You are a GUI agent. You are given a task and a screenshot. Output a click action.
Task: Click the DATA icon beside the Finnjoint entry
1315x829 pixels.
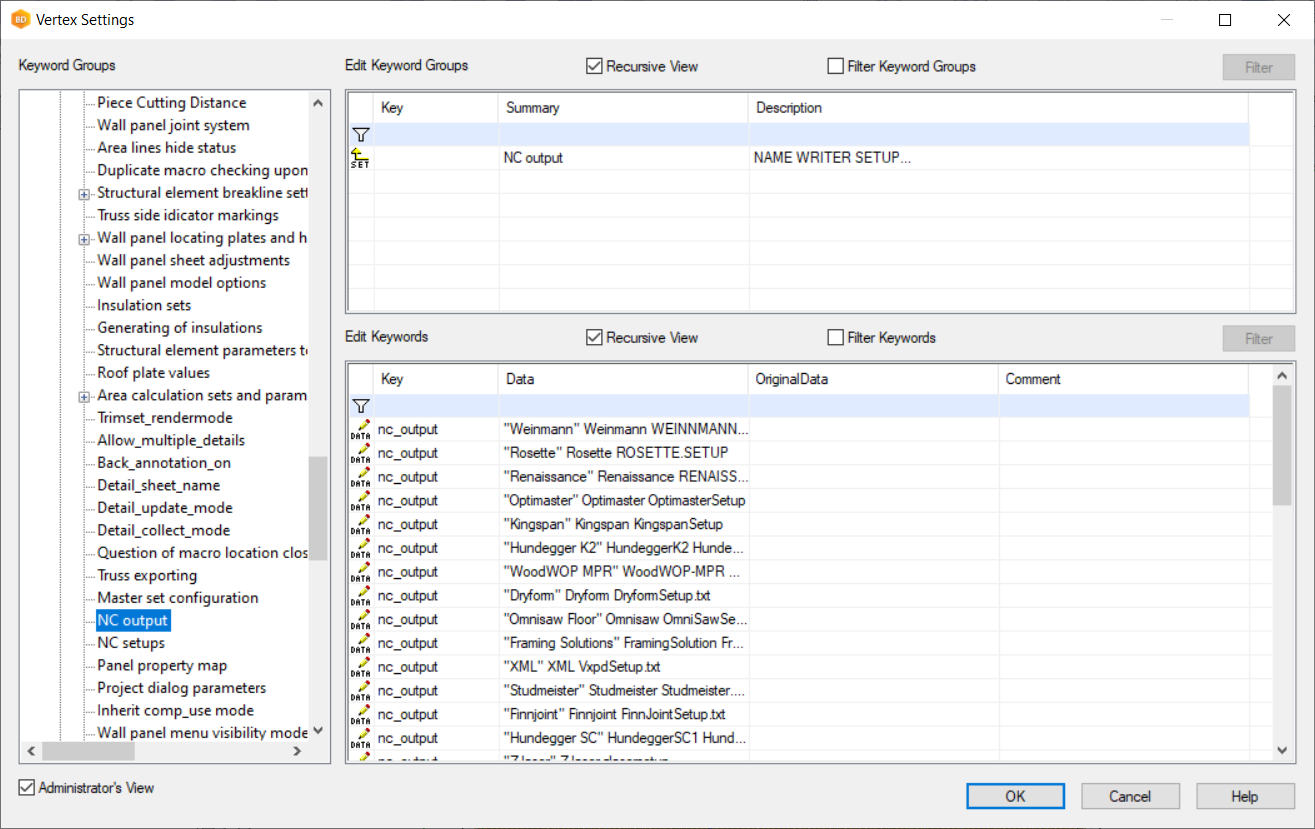[x=361, y=715]
